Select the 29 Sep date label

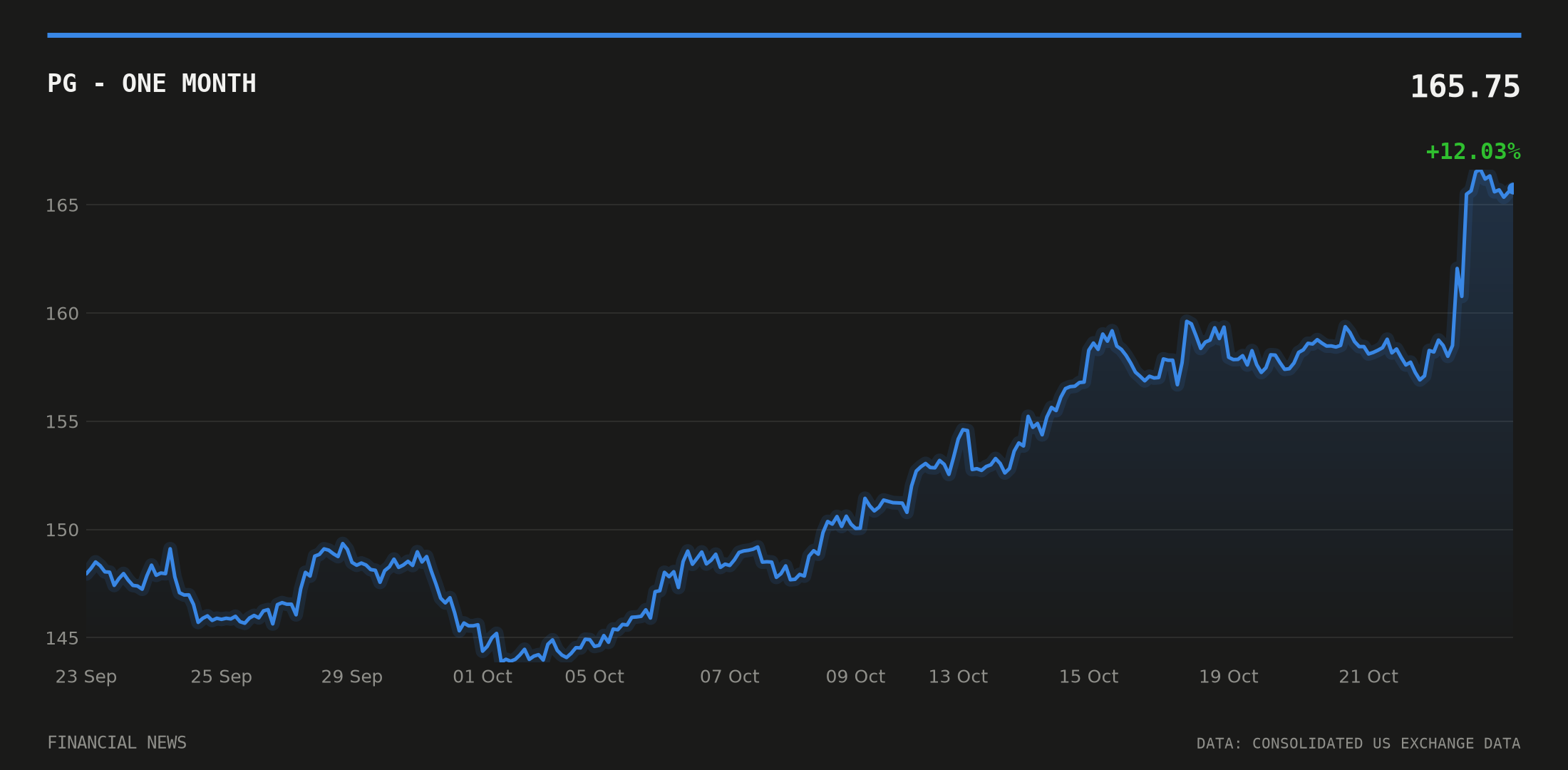pos(352,677)
